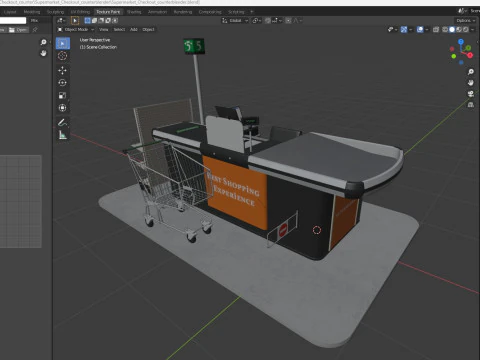Select the Move tool
This screenshot has width=480, height=360.
(x=62, y=70)
